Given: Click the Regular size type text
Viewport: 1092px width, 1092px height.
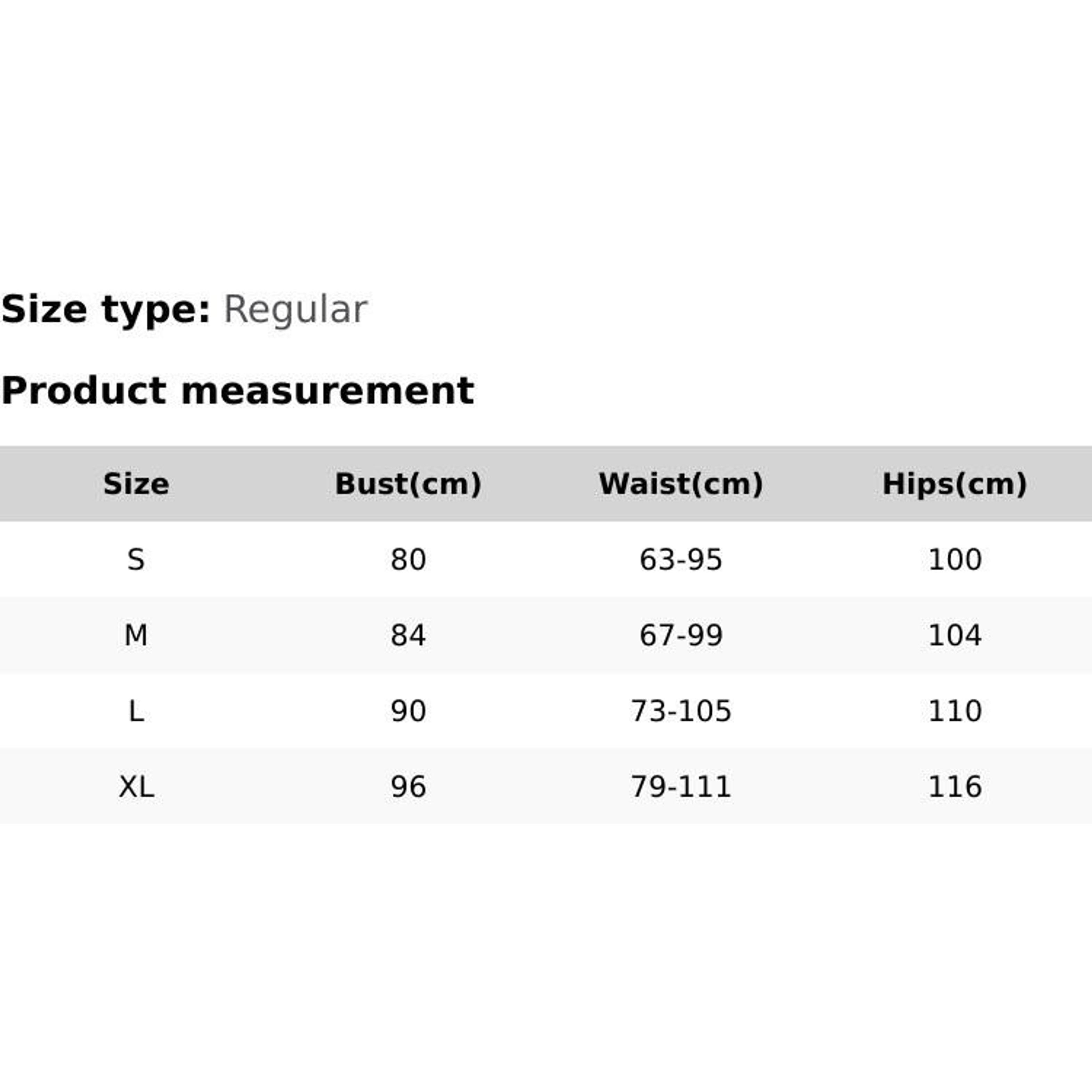Looking at the screenshot, I should [296, 310].
